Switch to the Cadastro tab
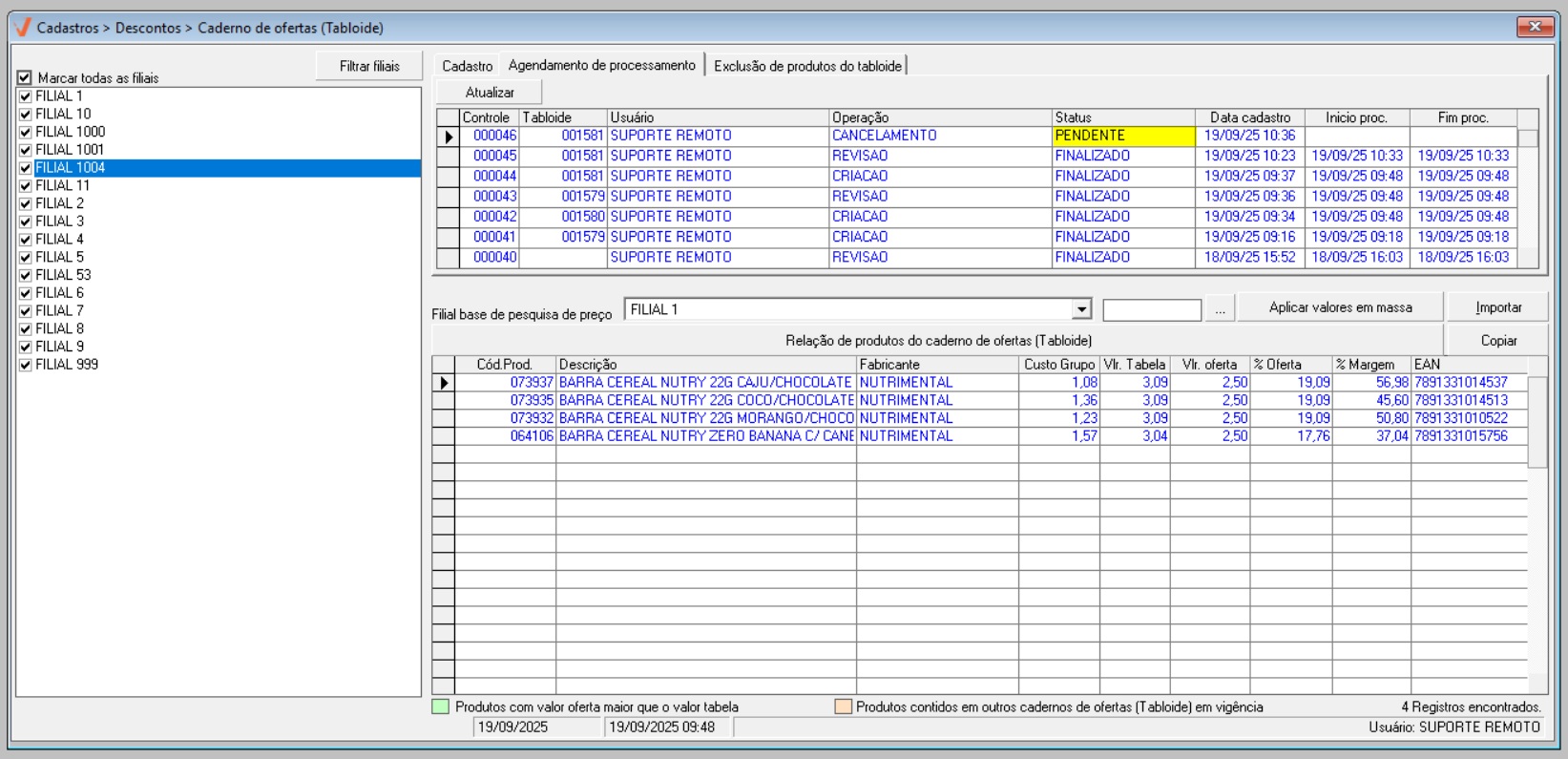 click(x=467, y=66)
